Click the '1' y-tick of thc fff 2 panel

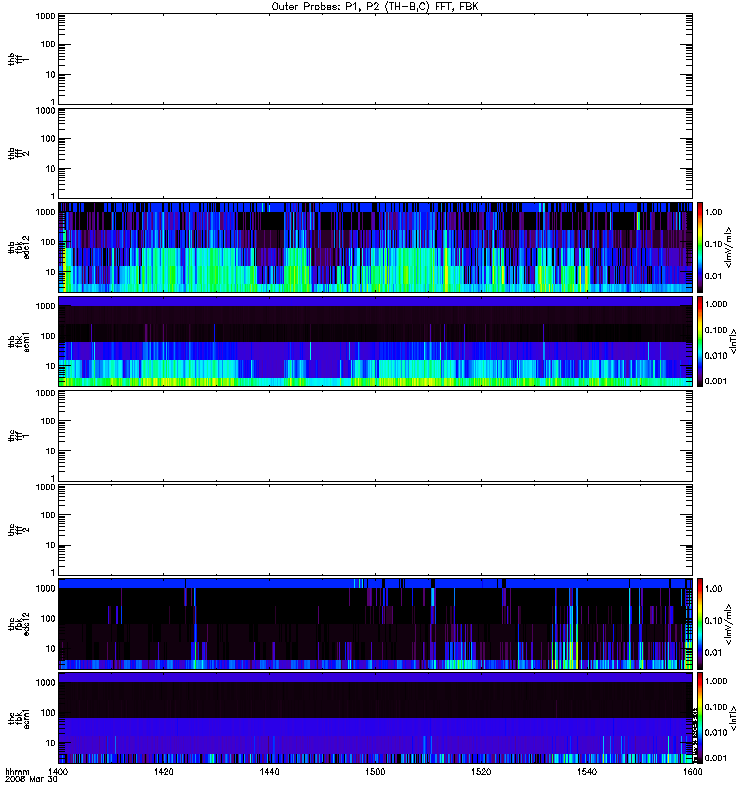pyautogui.click(x=53, y=572)
